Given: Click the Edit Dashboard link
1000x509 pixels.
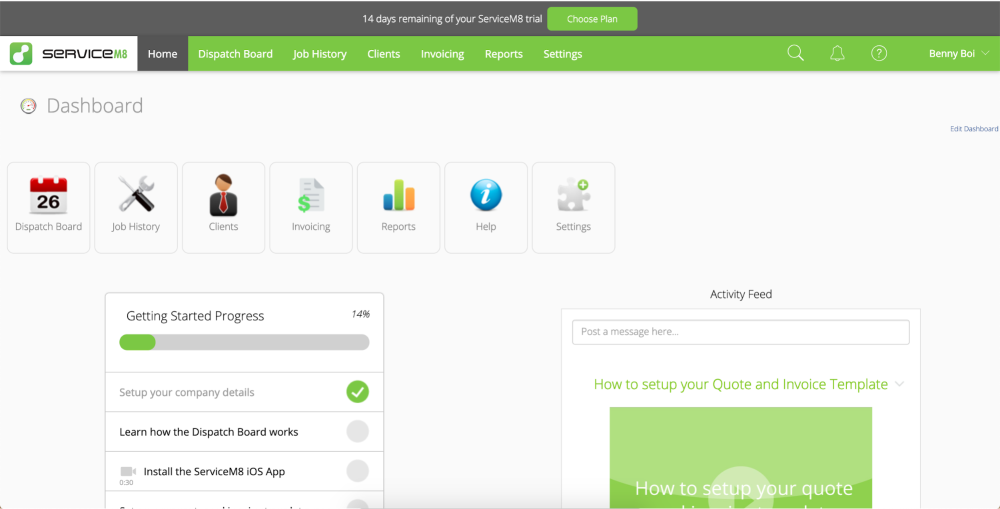Looking at the screenshot, I should [x=974, y=129].
